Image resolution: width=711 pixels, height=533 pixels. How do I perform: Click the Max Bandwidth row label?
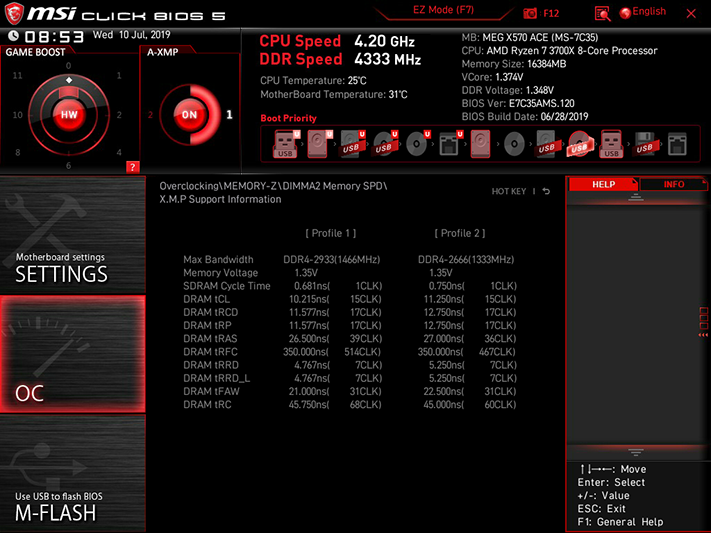coord(218,259)
